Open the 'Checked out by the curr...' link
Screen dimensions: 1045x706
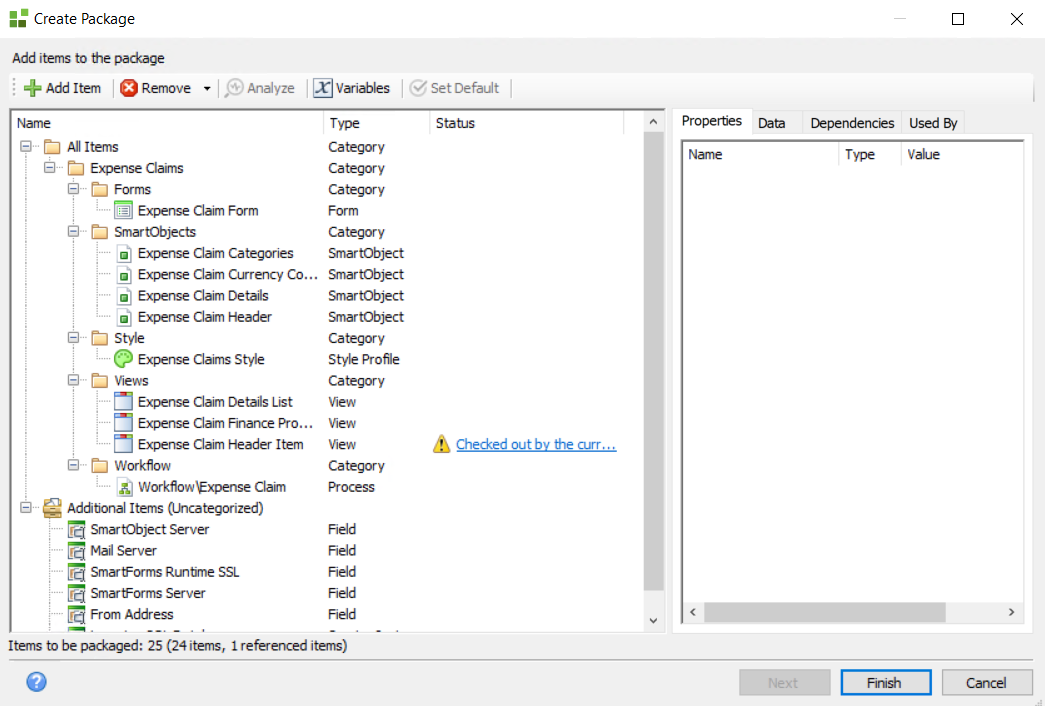point(536,445)
